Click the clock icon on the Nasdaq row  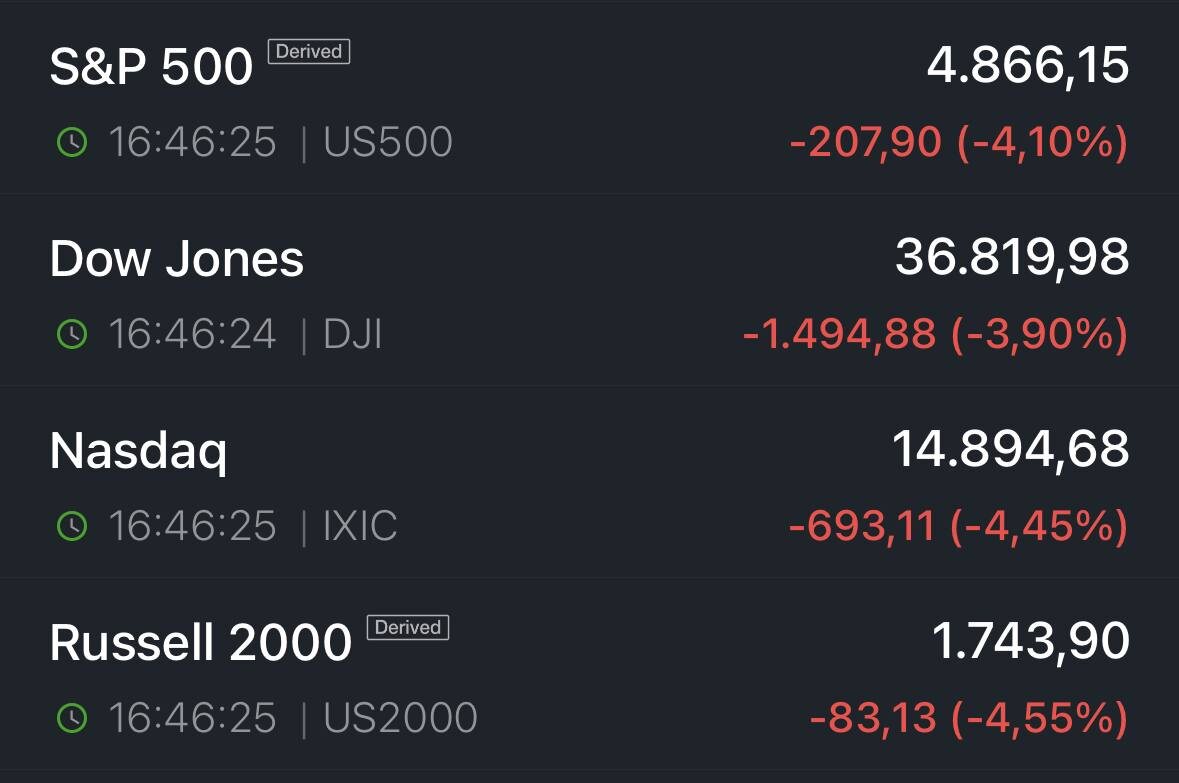pyautogui.click(x=70, y=524)
